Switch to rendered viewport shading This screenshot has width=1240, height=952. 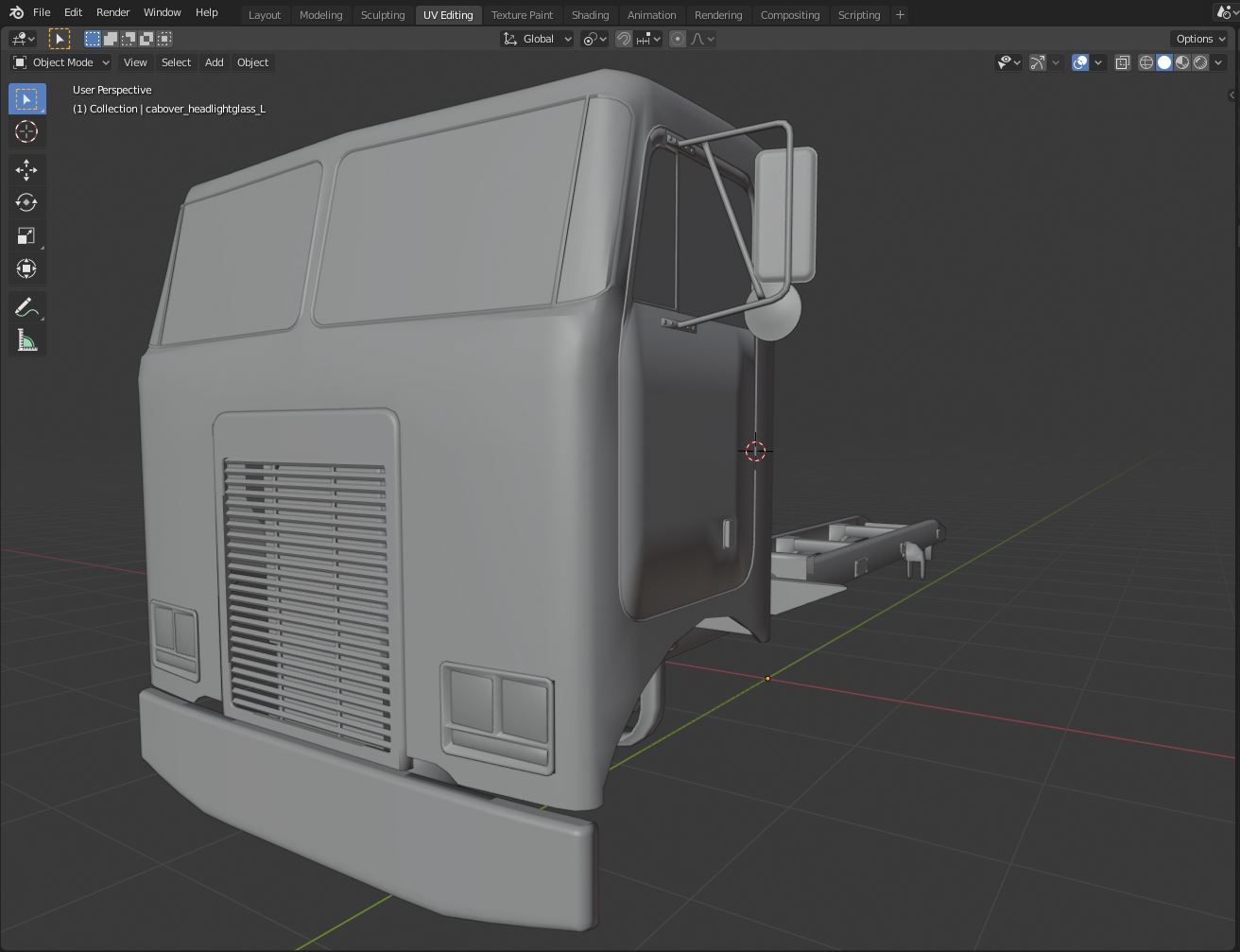coord(1200,62)
